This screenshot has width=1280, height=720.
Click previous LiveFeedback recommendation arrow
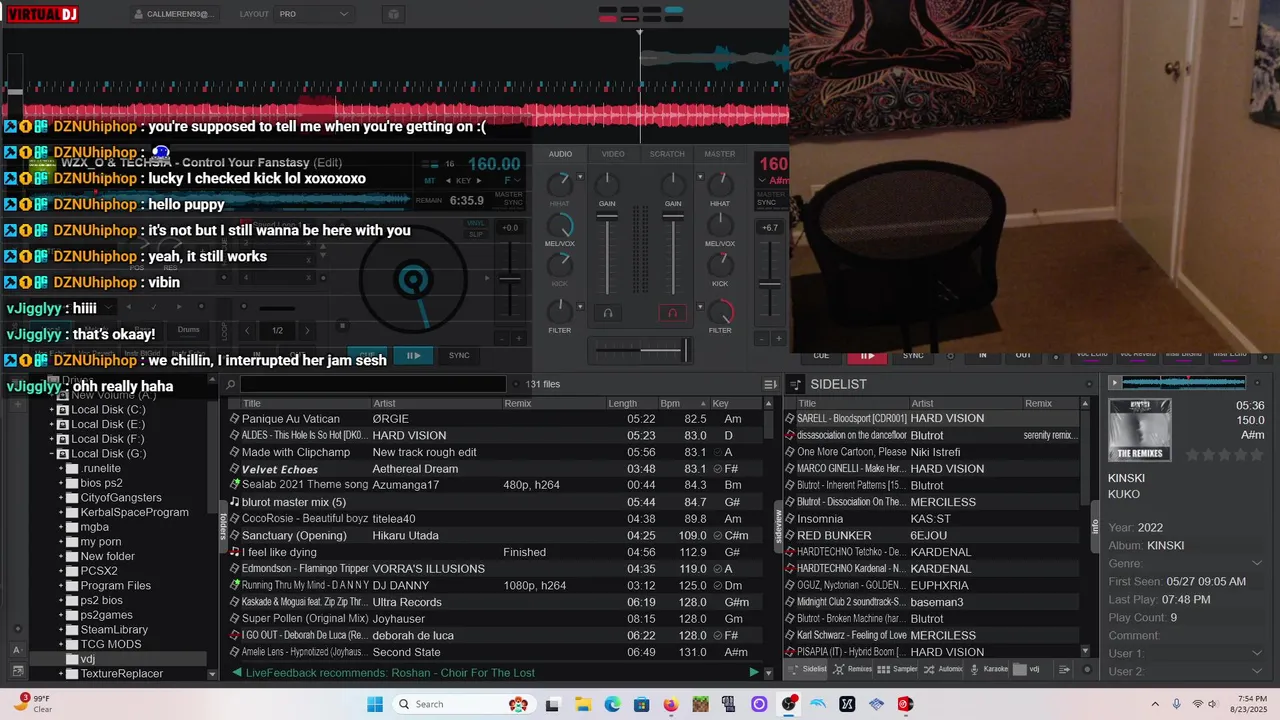tap(236, 673)
